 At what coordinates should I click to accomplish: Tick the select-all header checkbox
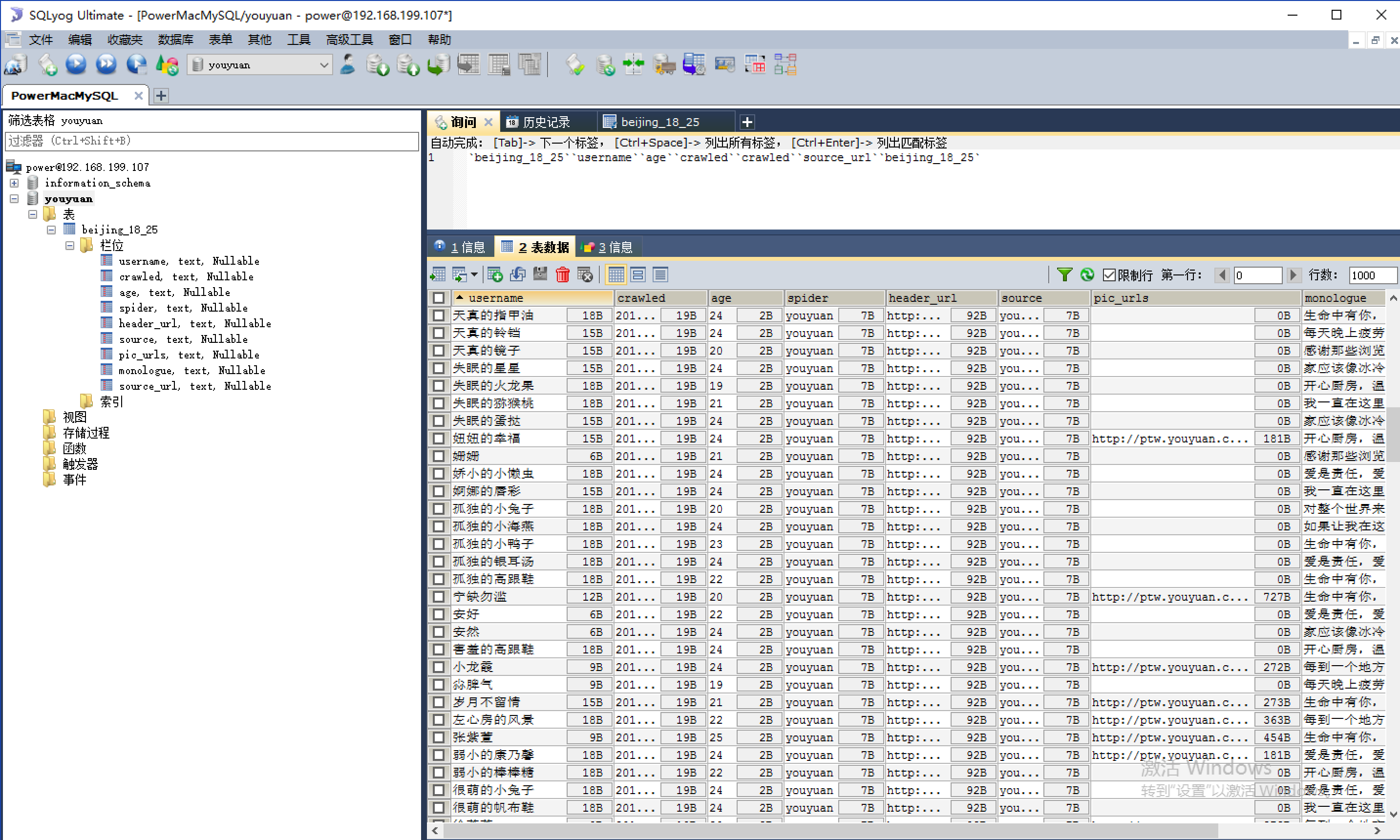(x=439, y=298)
